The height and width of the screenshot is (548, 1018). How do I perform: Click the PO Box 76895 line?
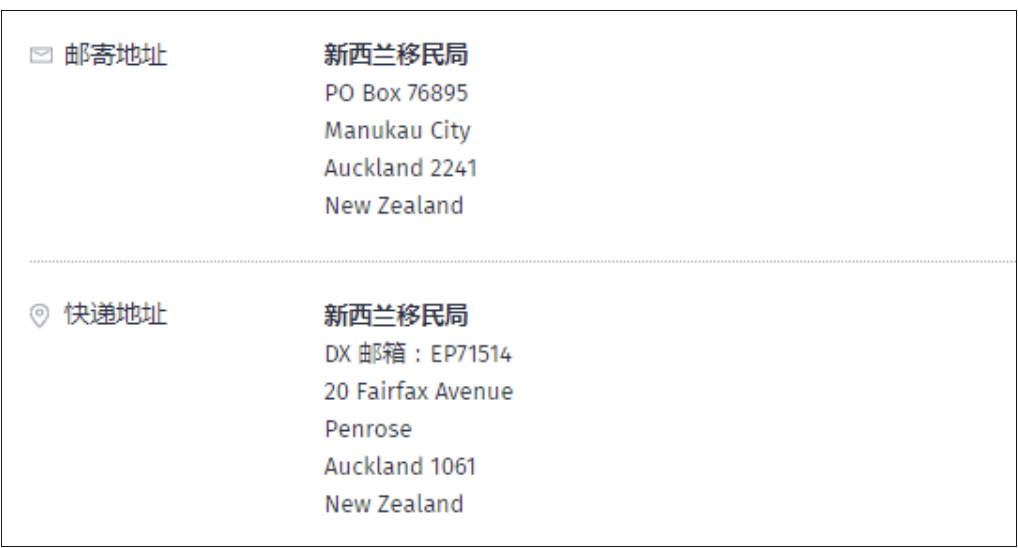pyautogui.click(x=396, y=93)
